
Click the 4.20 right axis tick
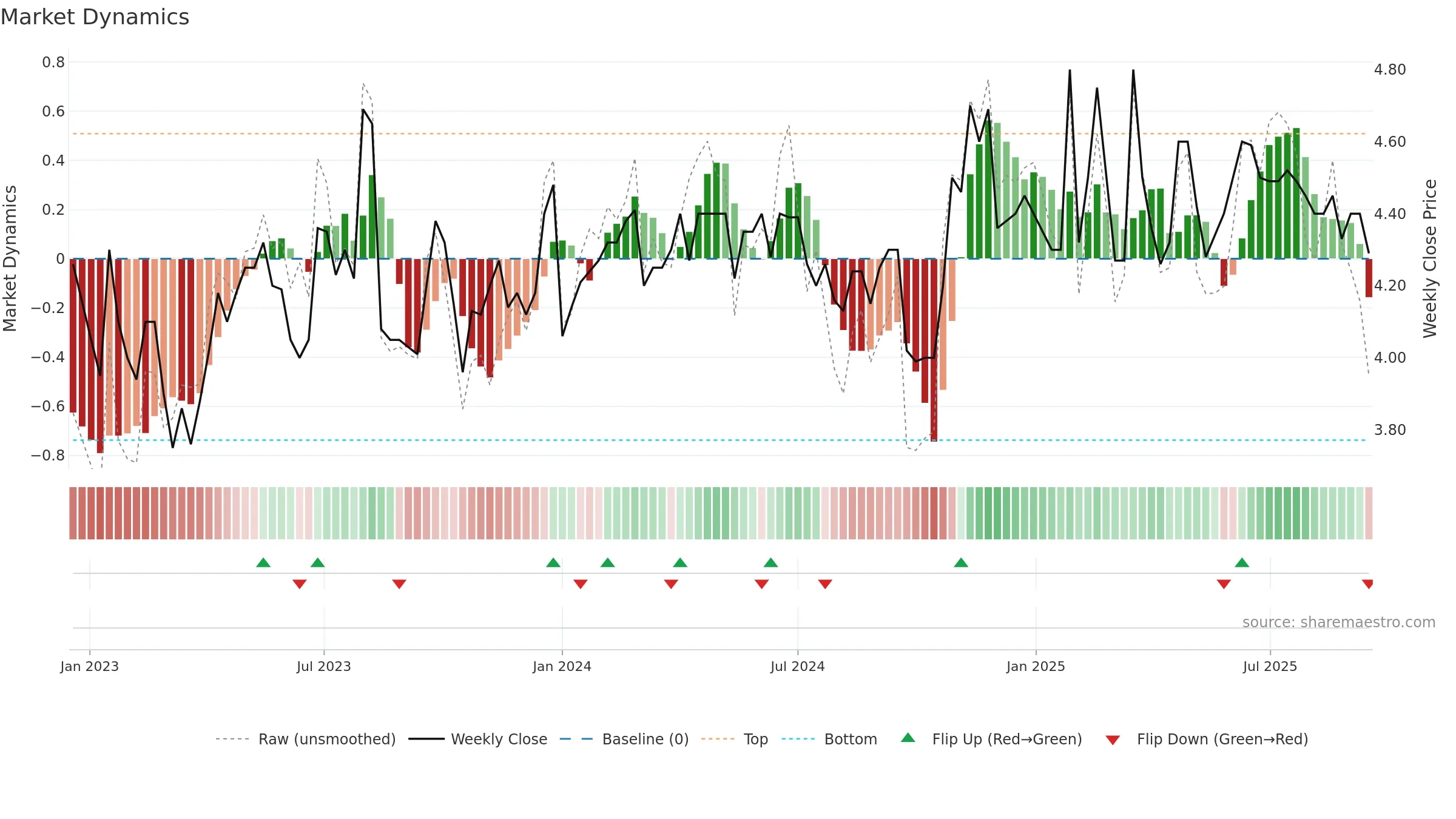[1390, 286]
